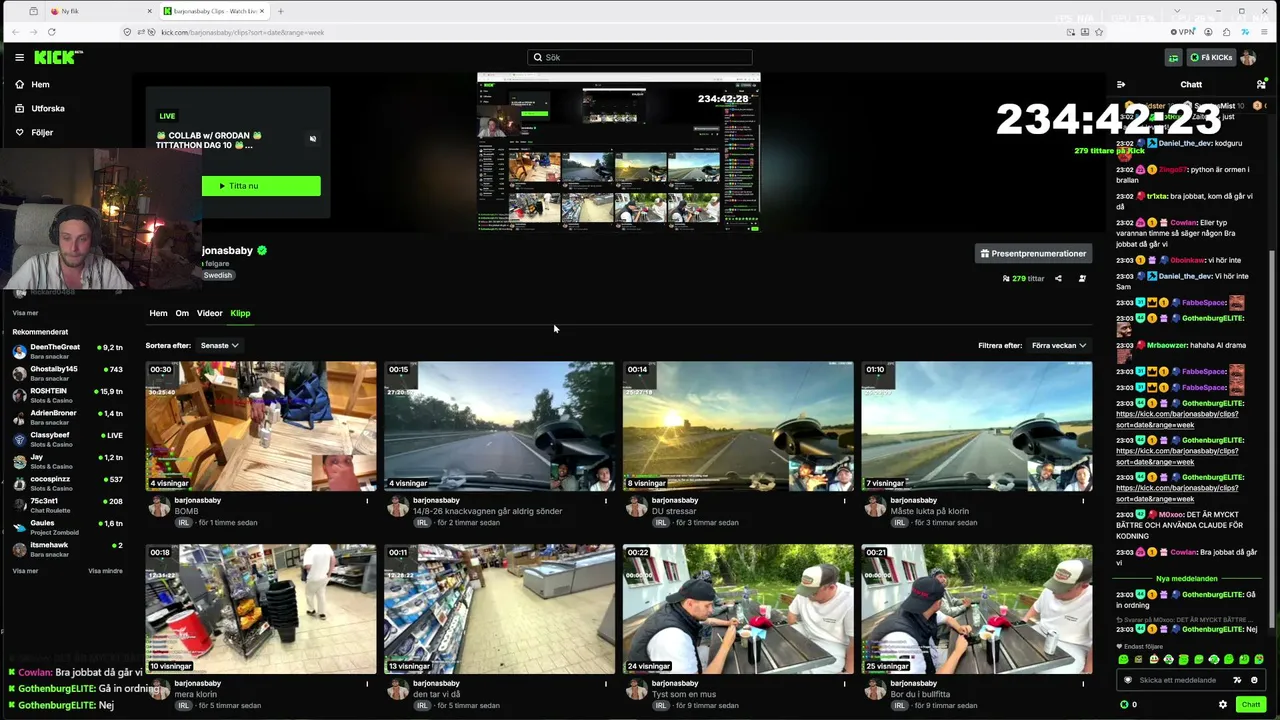Open options menu for DU stressar clip
This screenshot has height=720, width=1280.
point(844,501)
